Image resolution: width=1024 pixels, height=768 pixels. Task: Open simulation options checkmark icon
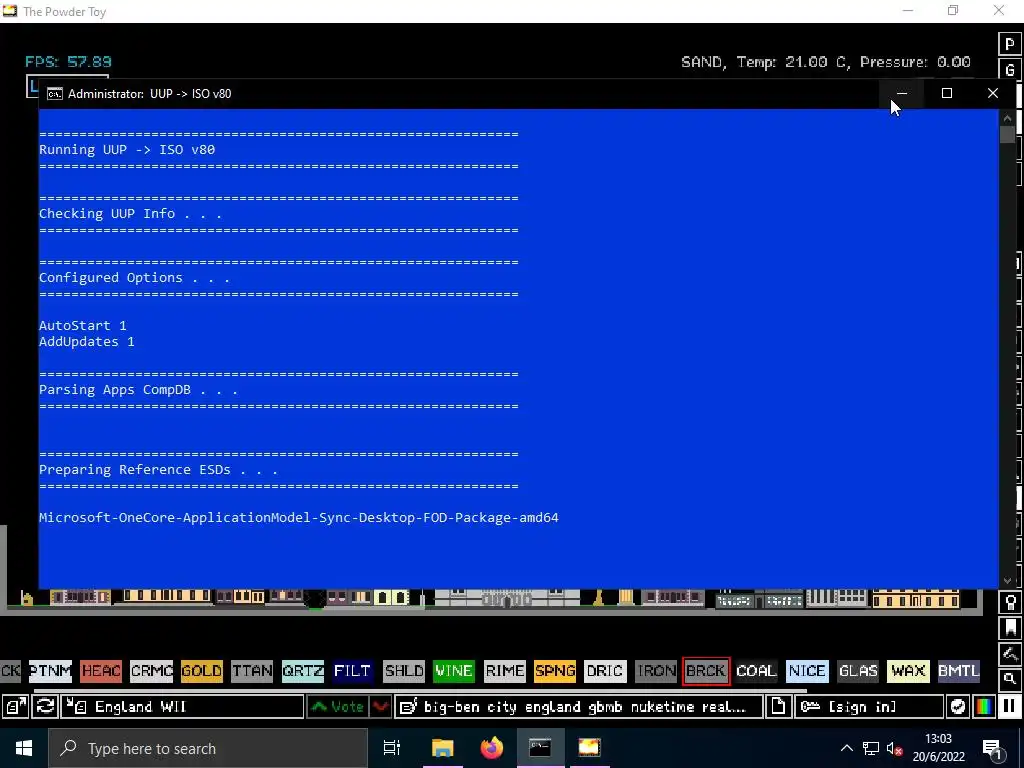(x=957, y=707)
